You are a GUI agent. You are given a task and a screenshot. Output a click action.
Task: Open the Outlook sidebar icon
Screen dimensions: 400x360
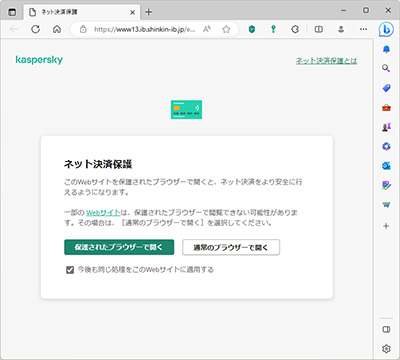click(x=386, y=166)
